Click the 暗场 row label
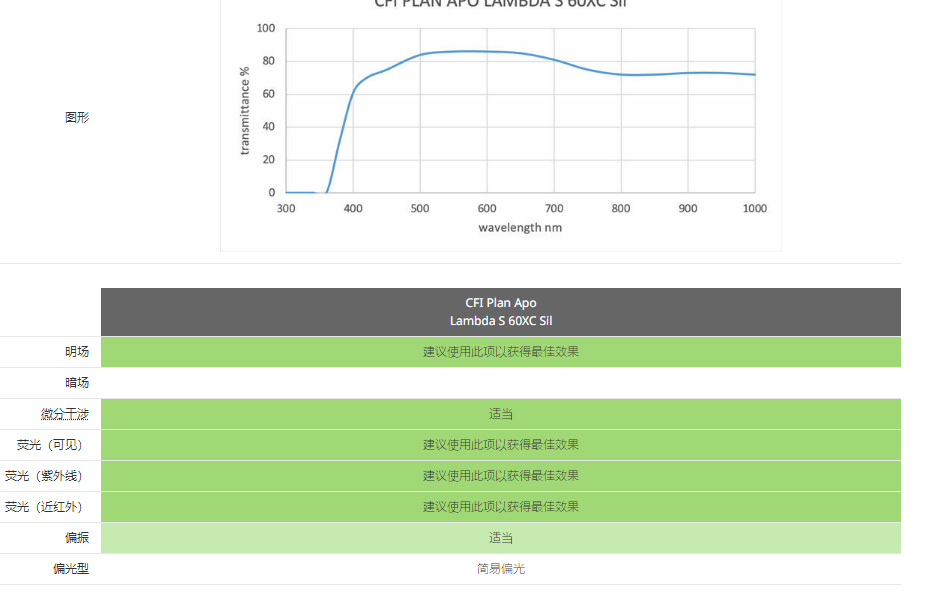Image resolution: width=951 pixels, height=592 pixels. tap(77, 383)
